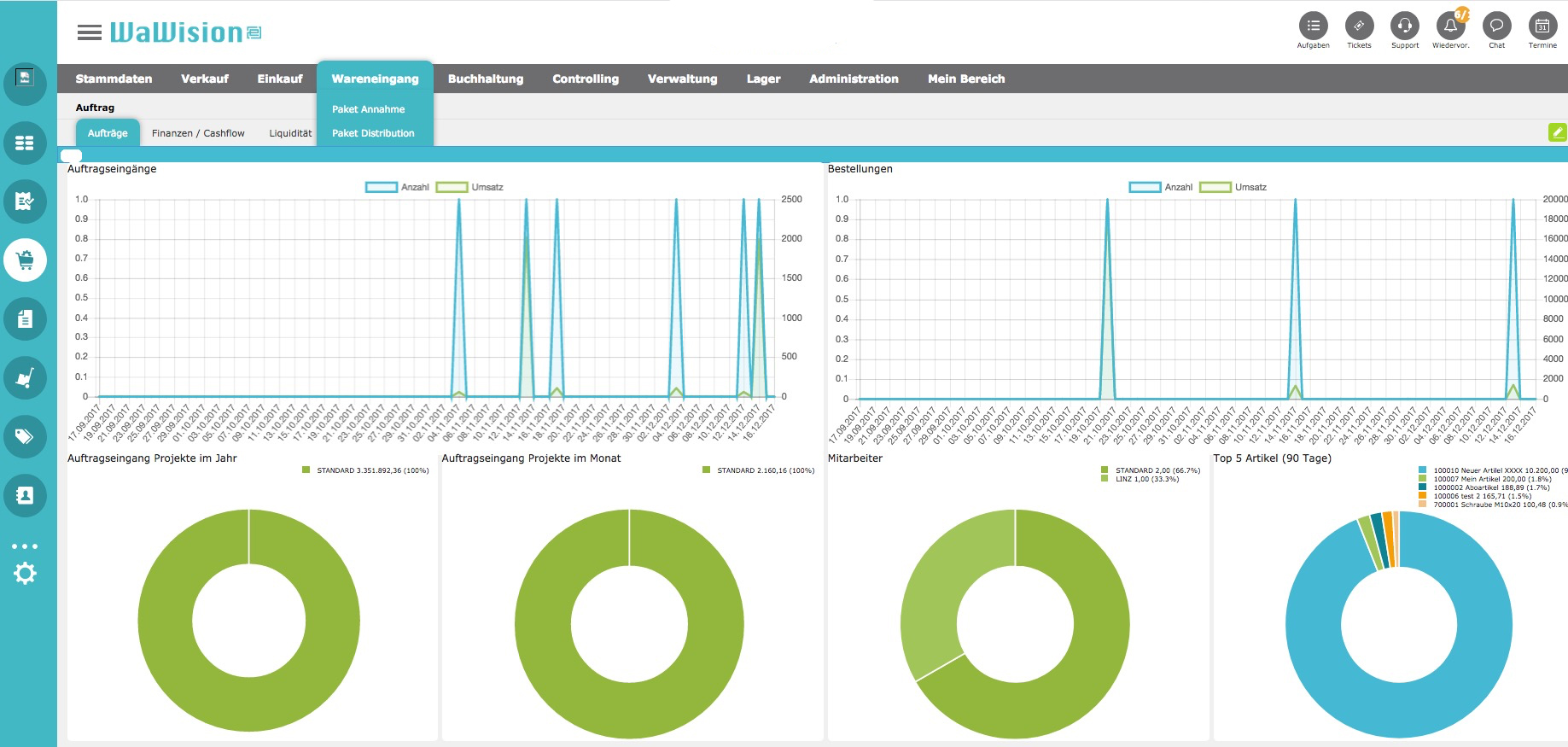Expand the Lager menu

(763, 79)
